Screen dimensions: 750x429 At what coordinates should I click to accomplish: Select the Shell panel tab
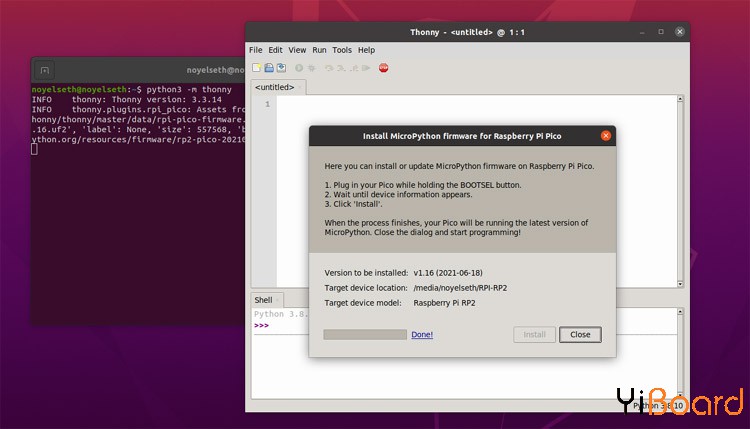coord(263,300)
